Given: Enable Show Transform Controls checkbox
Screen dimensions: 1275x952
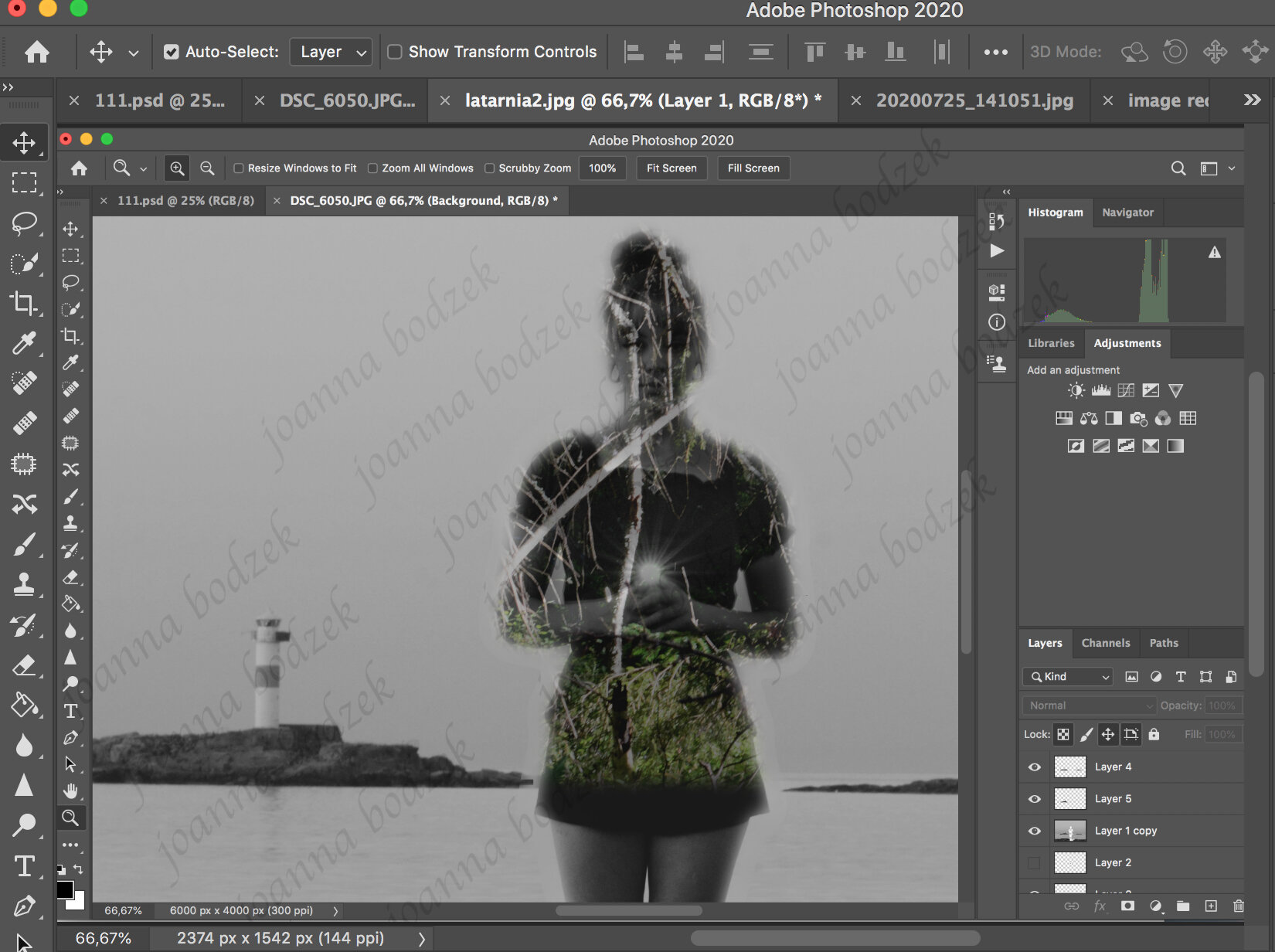Looking at the screenshot, I should click(x=395, y=52).
